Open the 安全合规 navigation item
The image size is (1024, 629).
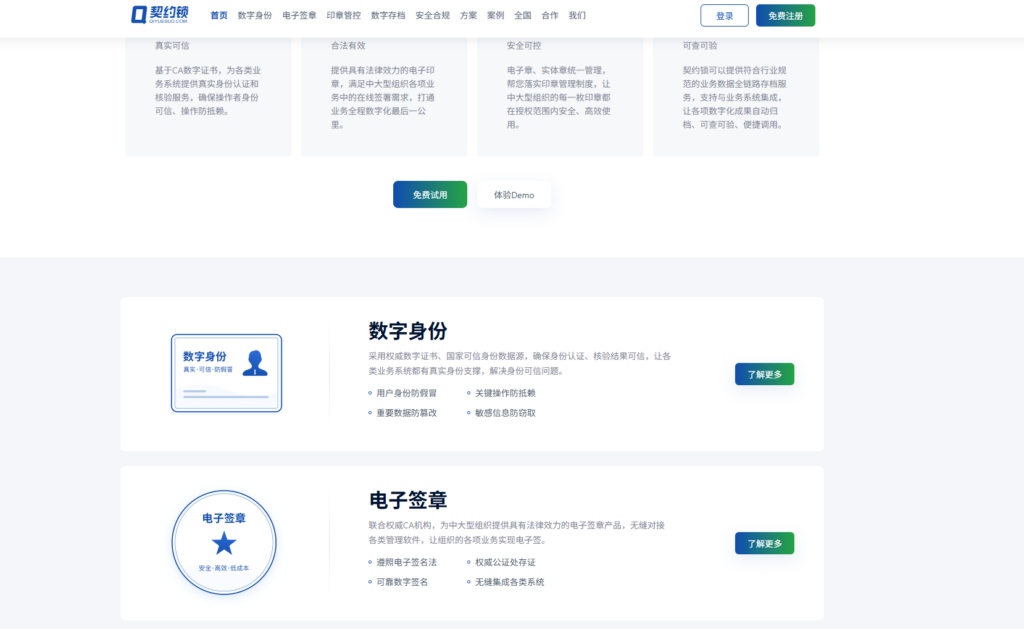(432, 16)
